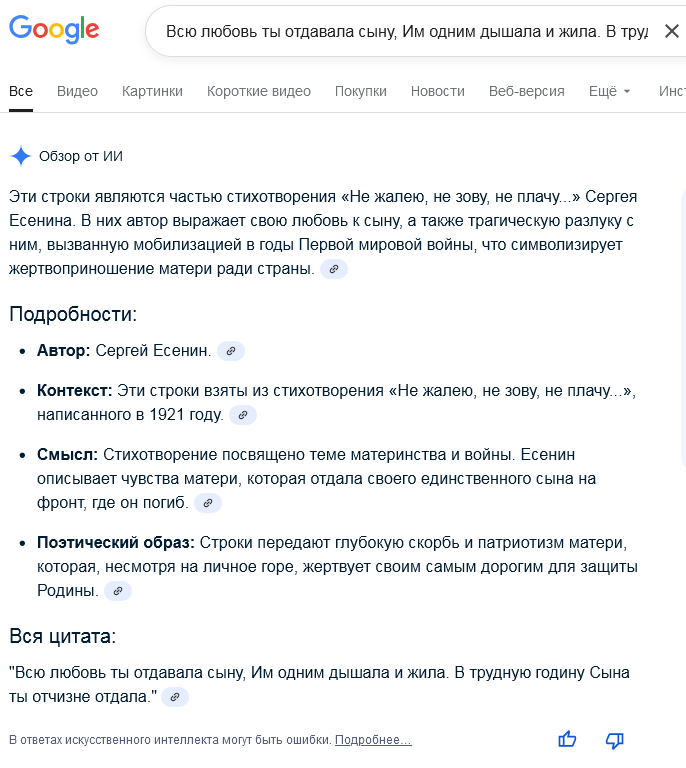Screen dimensions: 686x768
Task: Click the bold Поэтический образ: label
Action: pyautogui.click(x=116, y=543)
